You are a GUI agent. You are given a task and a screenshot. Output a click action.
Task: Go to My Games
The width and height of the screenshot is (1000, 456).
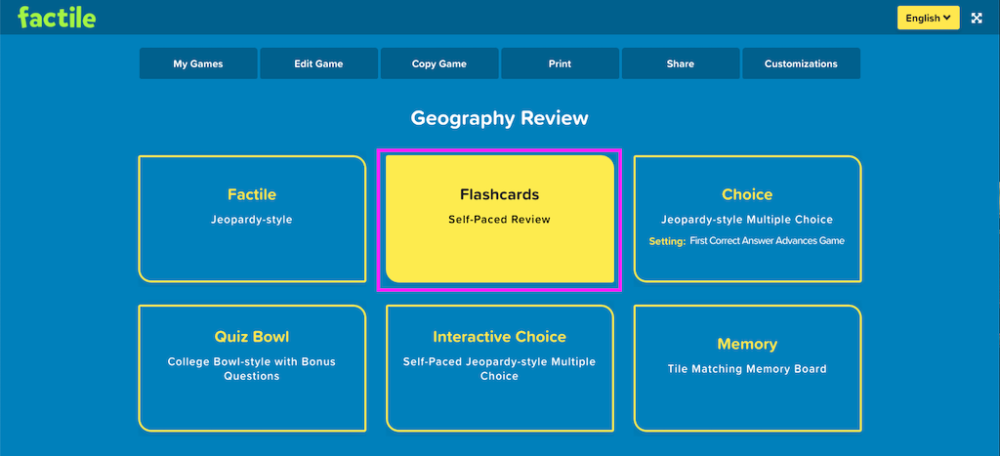coord(198,64)
